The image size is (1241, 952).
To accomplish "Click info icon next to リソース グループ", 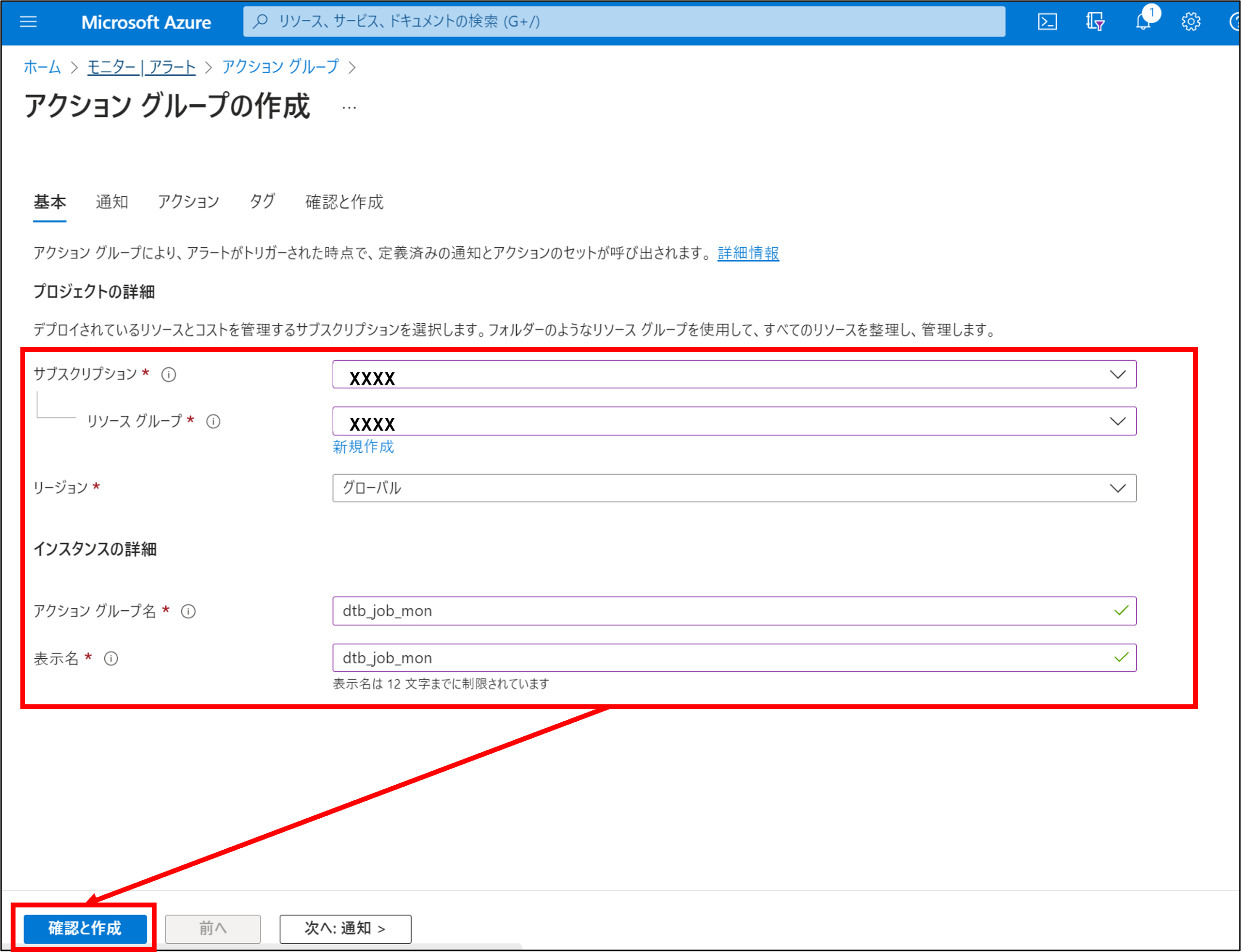I will 213,422.
